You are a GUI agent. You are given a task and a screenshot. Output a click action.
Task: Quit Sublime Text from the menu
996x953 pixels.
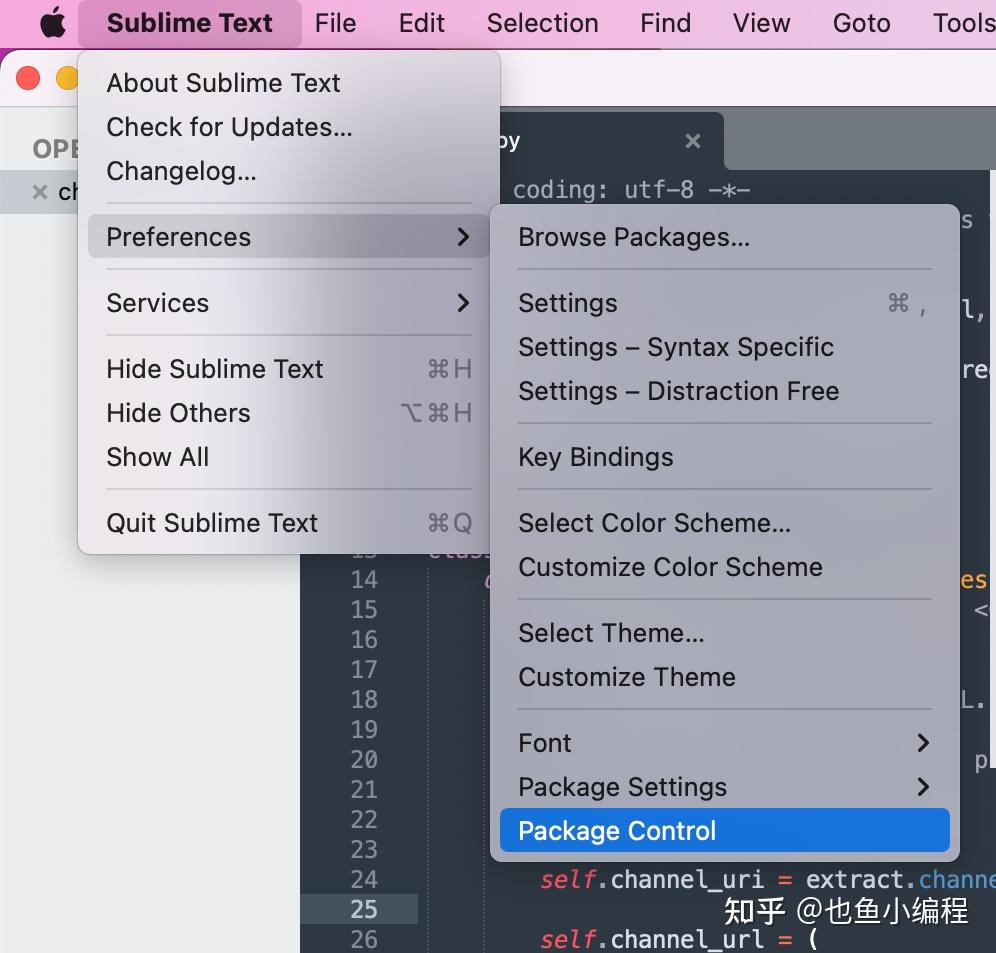212,523
